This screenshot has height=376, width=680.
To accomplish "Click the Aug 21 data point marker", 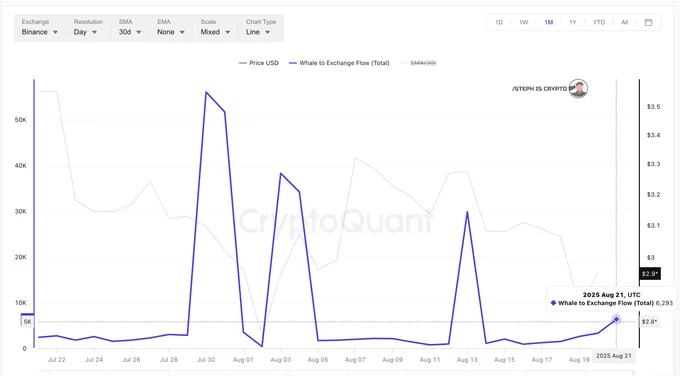I will [616, 320].
